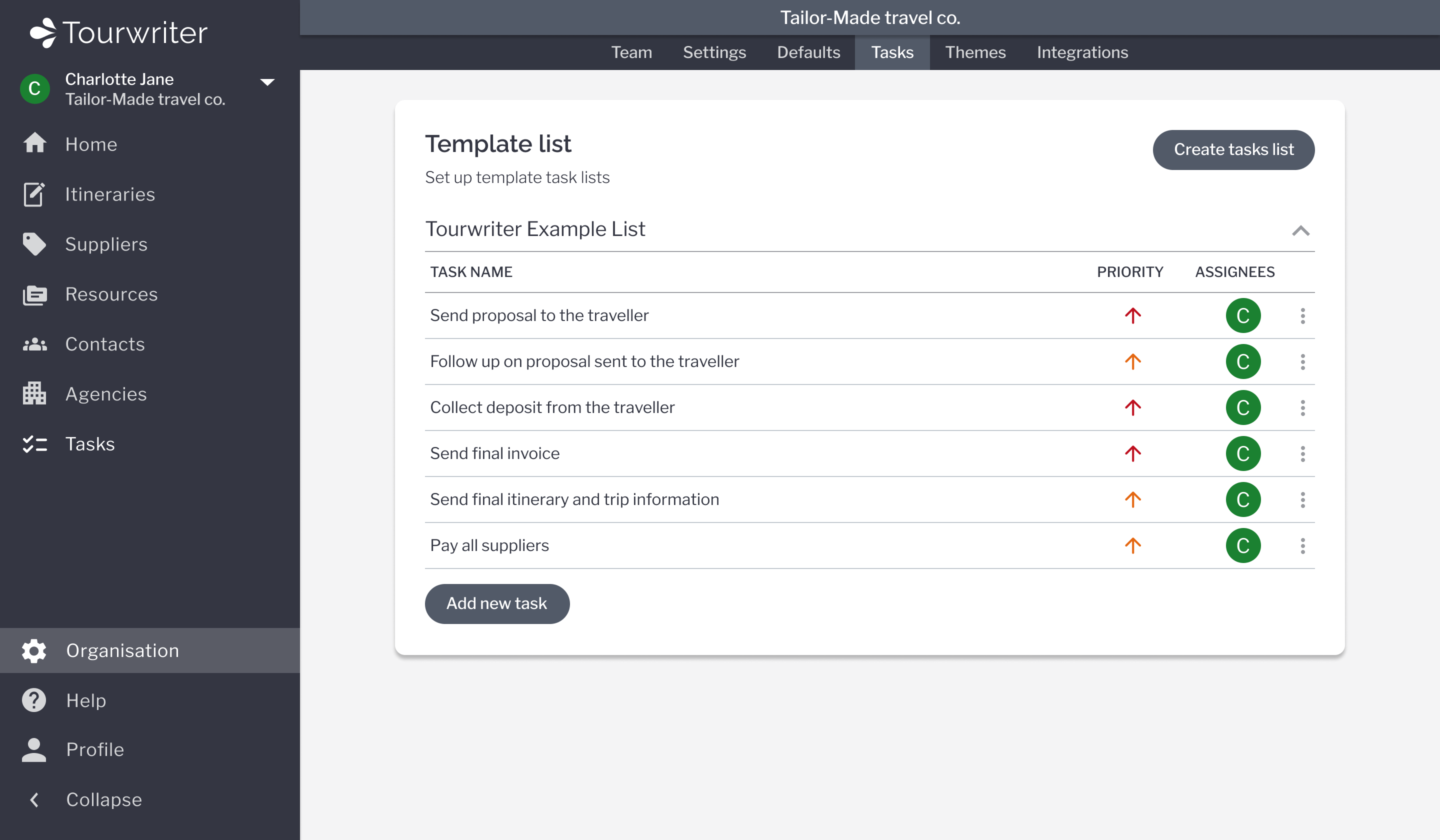The image size is (1440, 840).
Task: Open options menu for Send final invoice
Action: point(1302,453)
